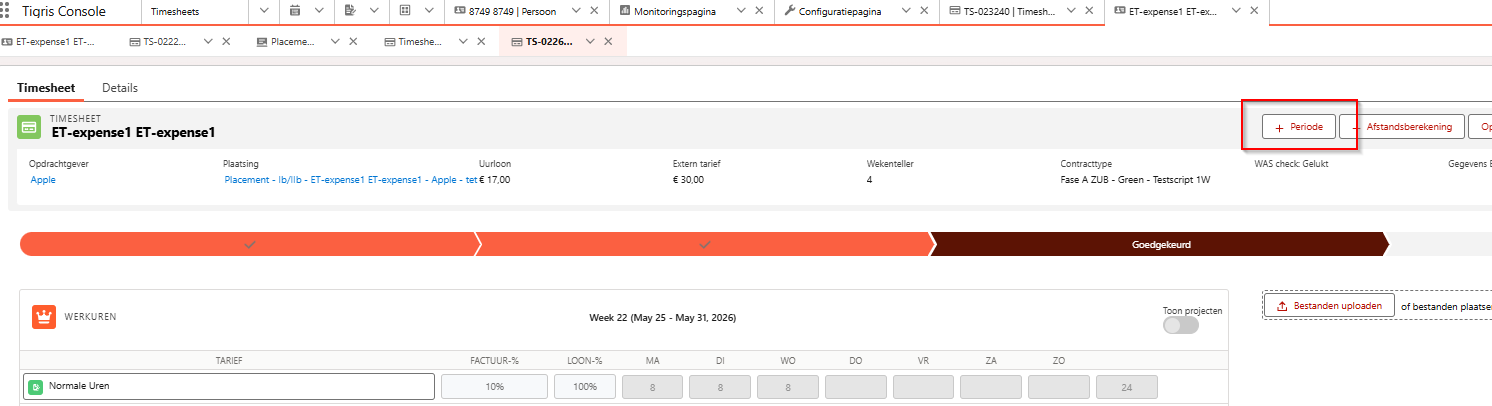Open chevron menu of 8749 Persoon tab
The image size is (1492, 406).
pyautogui.click(x=577, y=11)
